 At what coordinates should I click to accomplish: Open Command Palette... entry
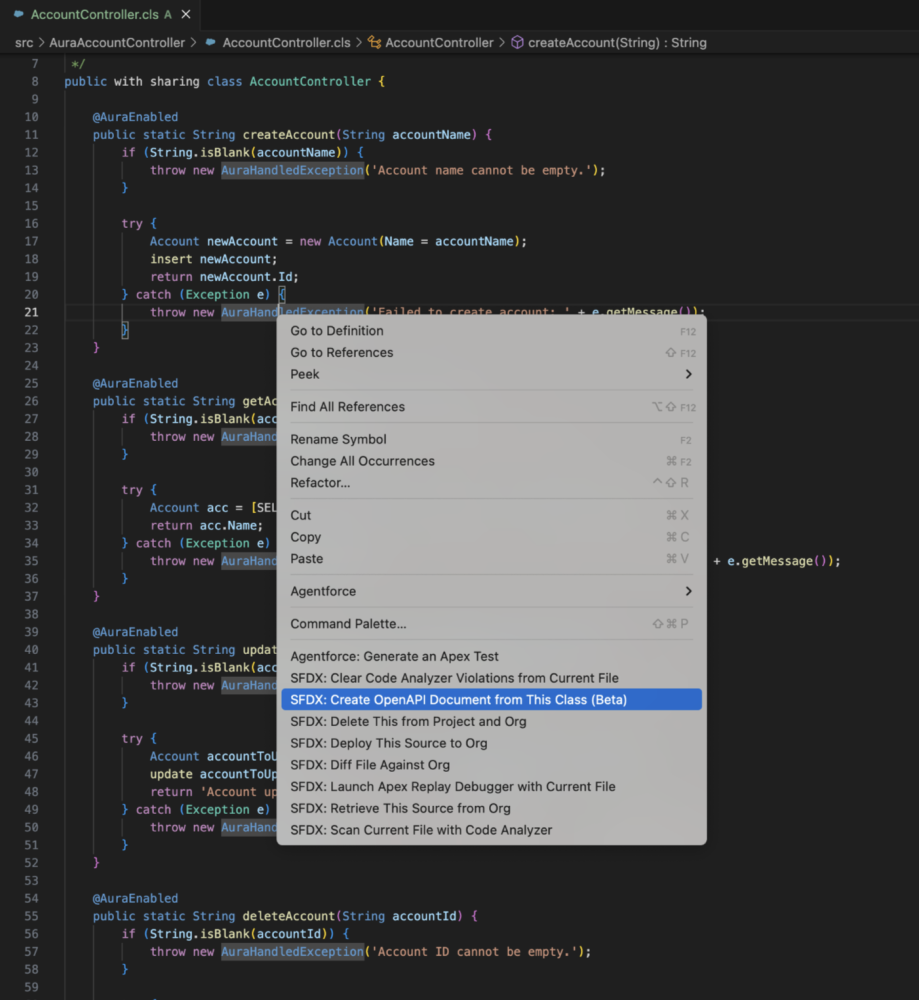492,624
